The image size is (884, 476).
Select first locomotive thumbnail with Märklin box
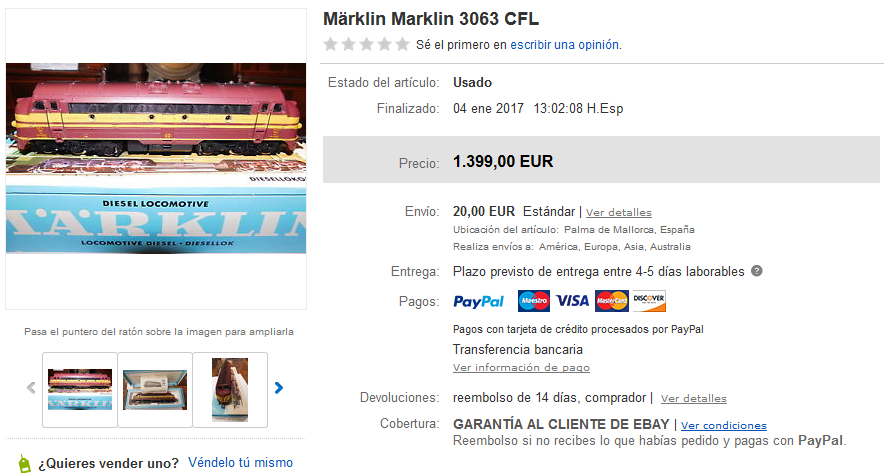point(80,390)
